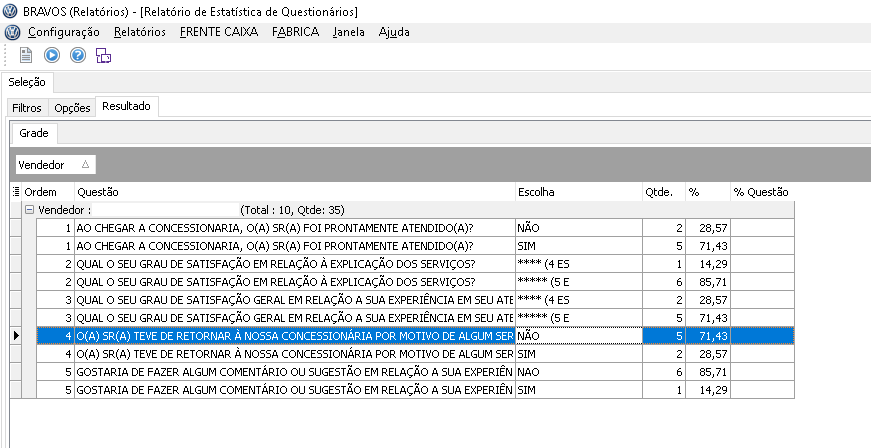Image resolution: width=871 pixels, height=448 pixels.
Task: Select EXPLICAÇÃO DOS SERVIÇOS row with 14,29
Action: (x=416, y=264)
